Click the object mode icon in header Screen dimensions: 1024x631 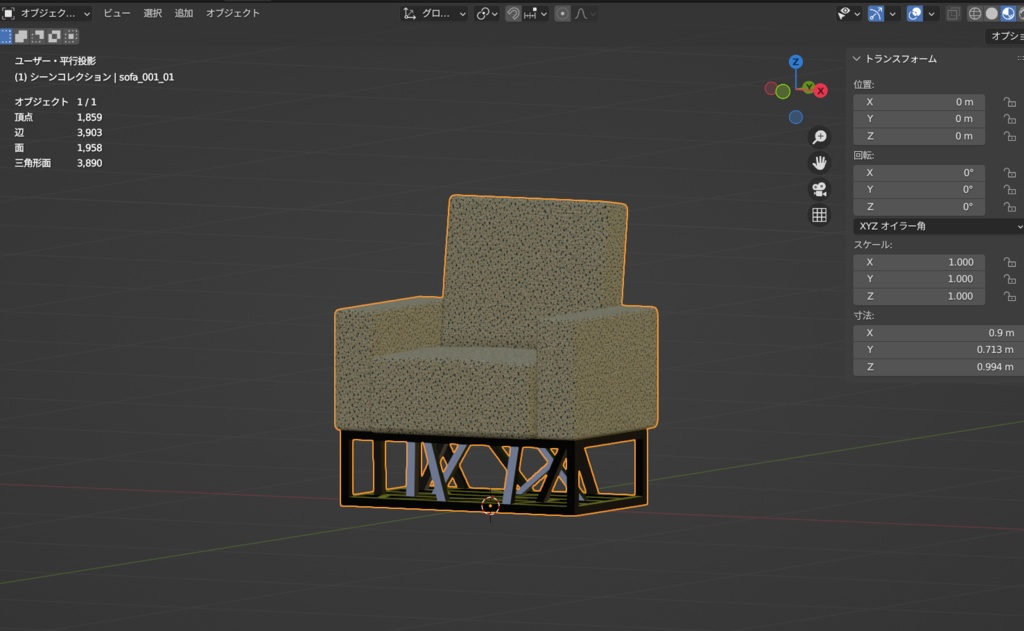(x=8, y=13)
